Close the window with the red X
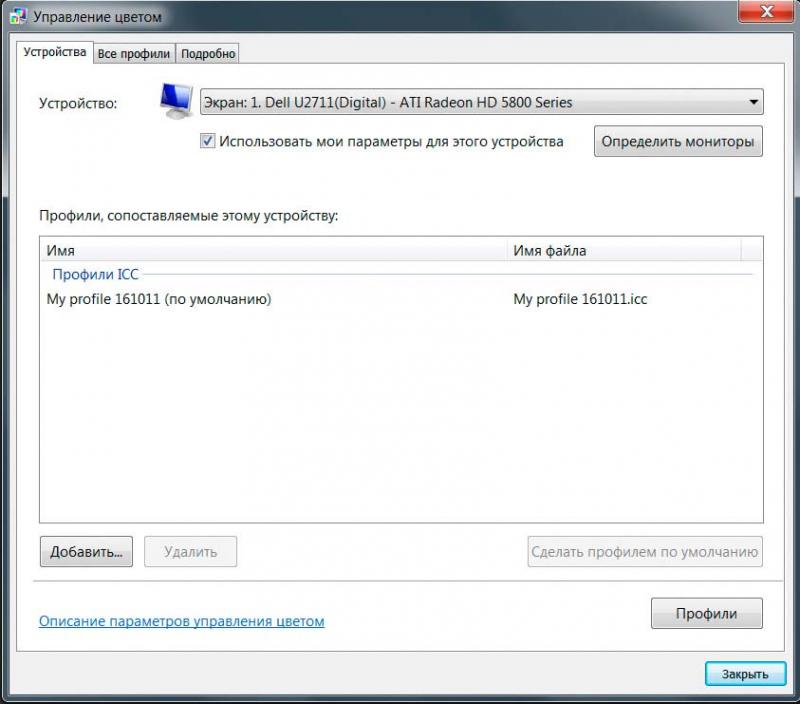800x704 pixels. tap(767, 11)
